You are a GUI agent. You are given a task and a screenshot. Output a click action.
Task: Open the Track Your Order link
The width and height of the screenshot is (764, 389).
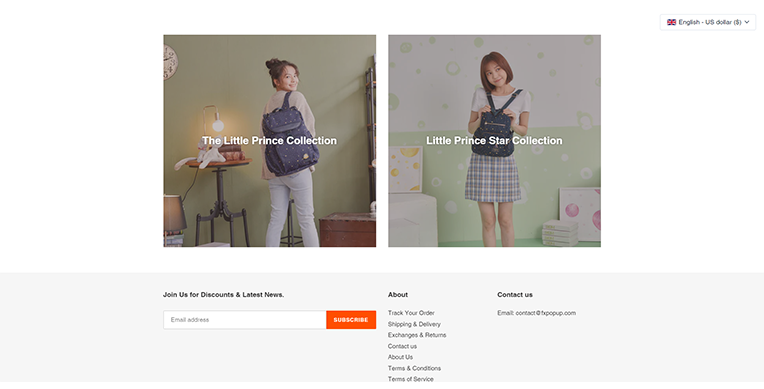tap(411, 313)
